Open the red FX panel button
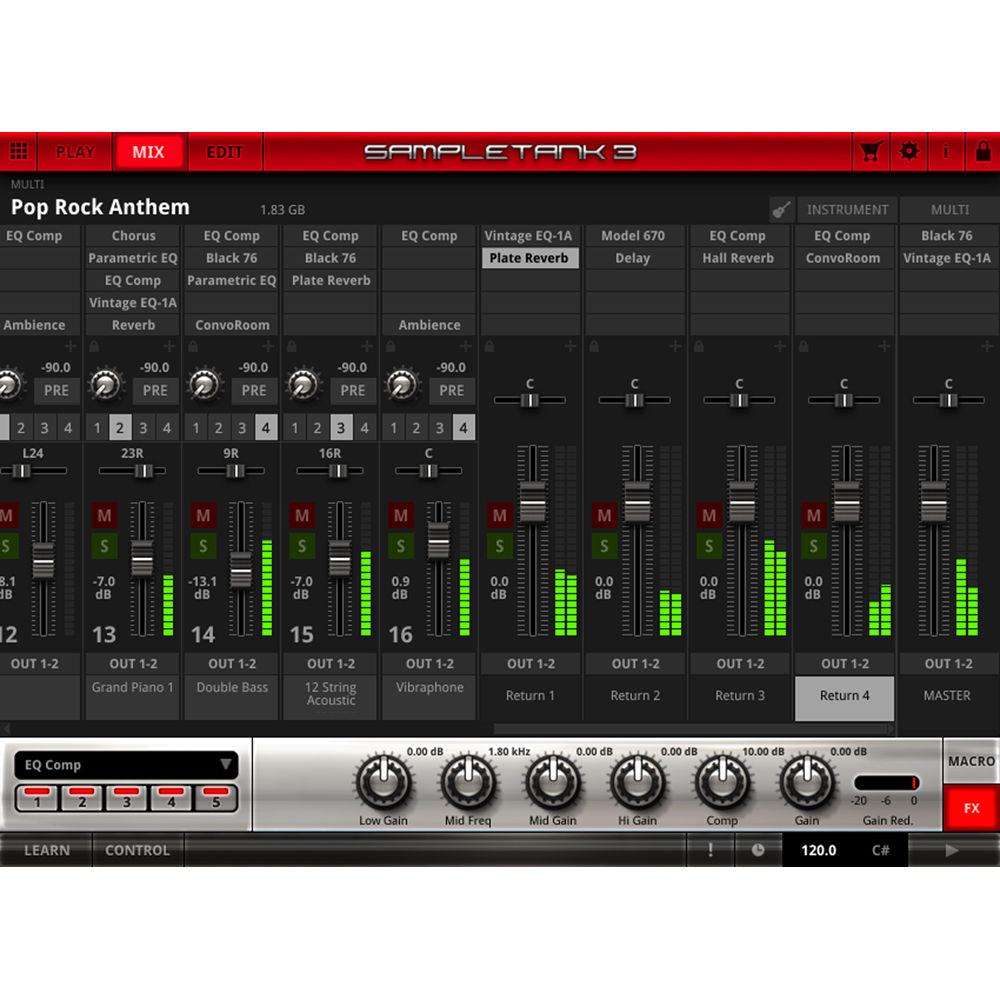Image resolution: width=1000 pixels, height=1000 pixels. click(971, 808)
